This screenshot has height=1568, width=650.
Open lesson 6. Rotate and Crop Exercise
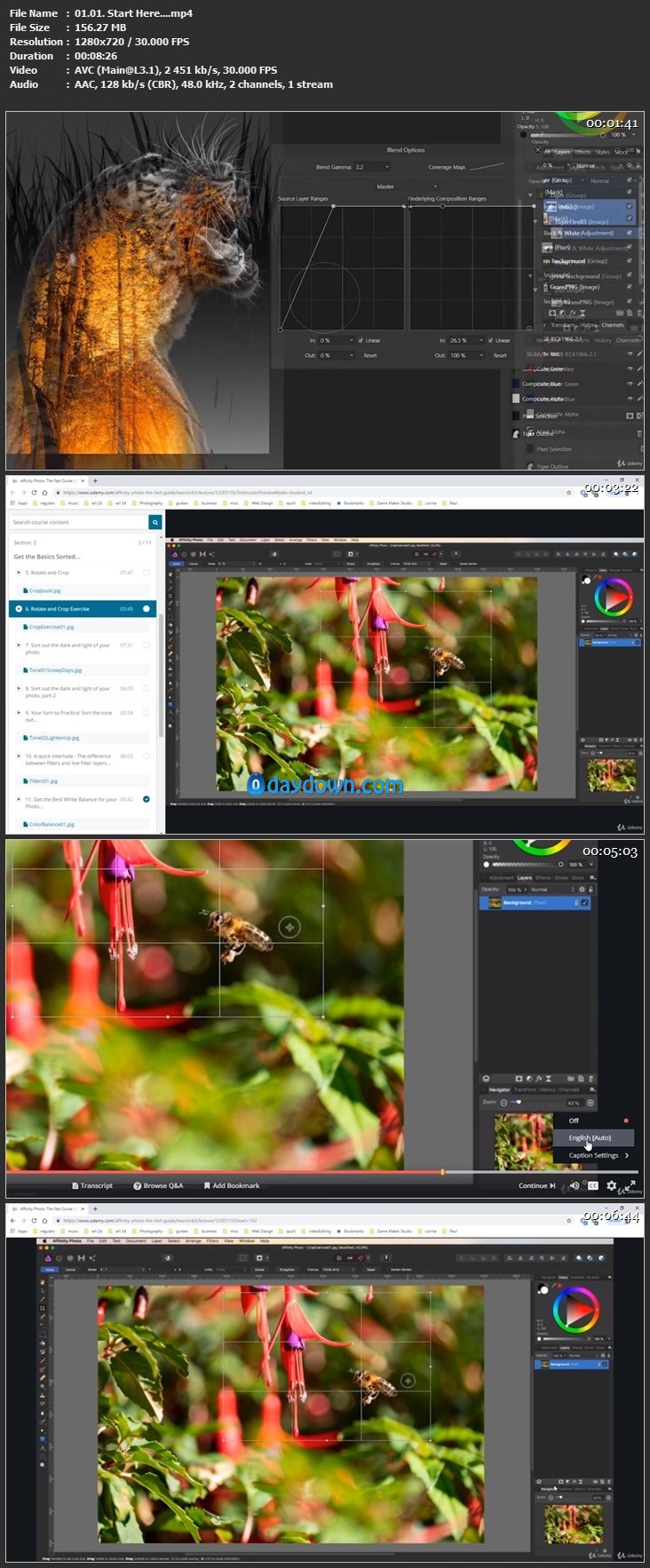[83, 609]
